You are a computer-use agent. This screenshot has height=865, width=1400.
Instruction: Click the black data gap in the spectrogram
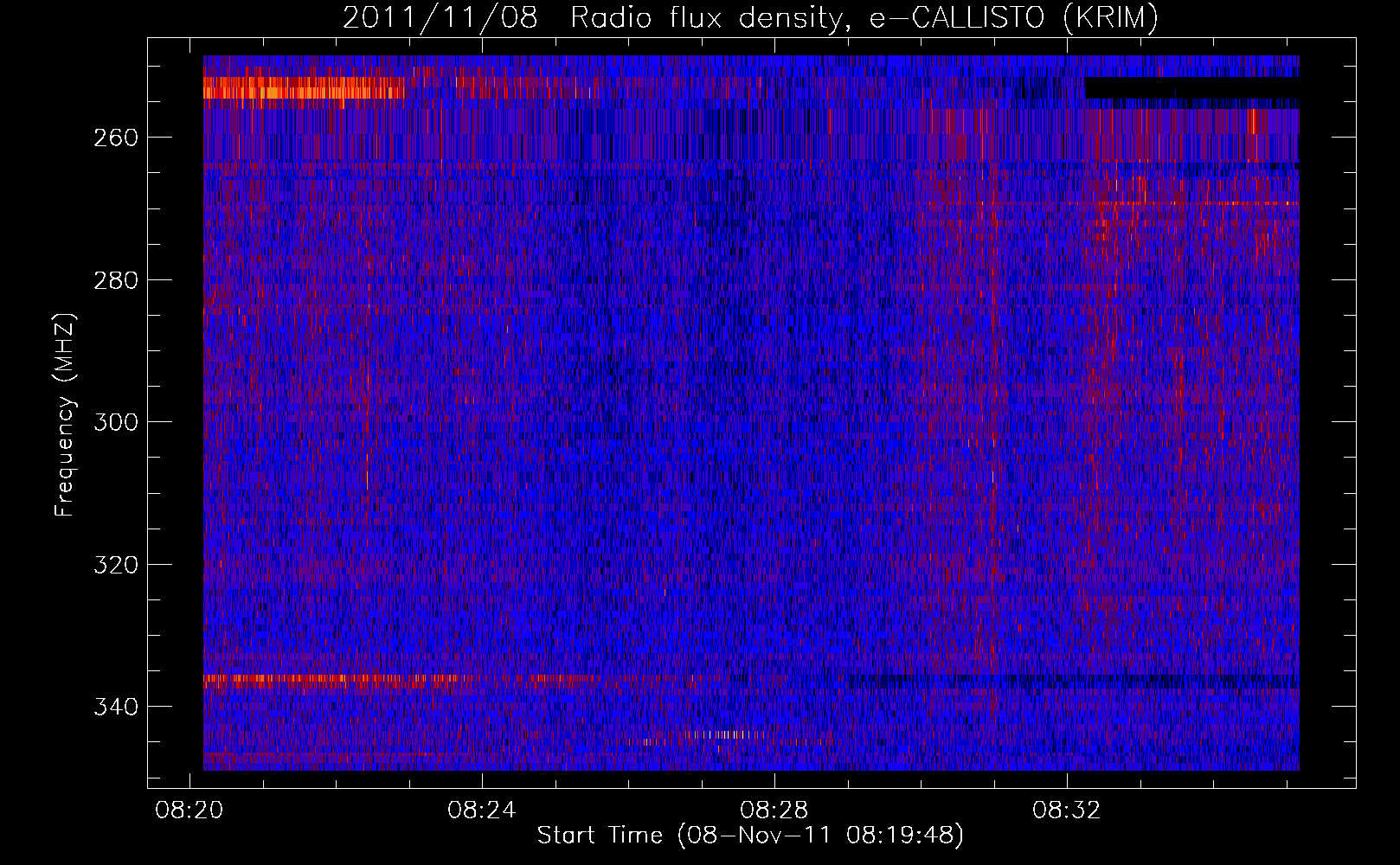coord(1192,88)
